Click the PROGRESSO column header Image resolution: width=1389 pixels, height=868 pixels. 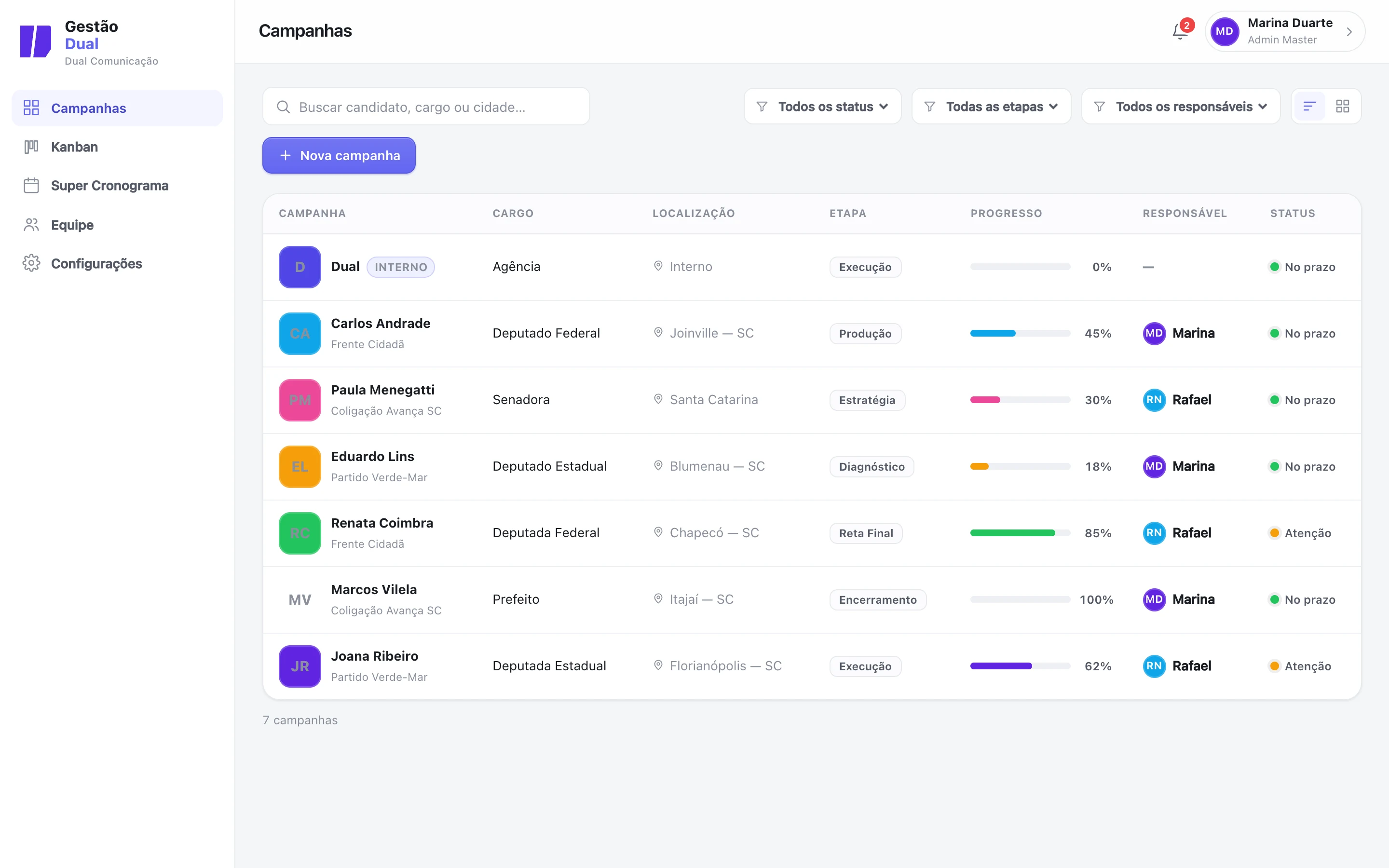coord(1006,214)
